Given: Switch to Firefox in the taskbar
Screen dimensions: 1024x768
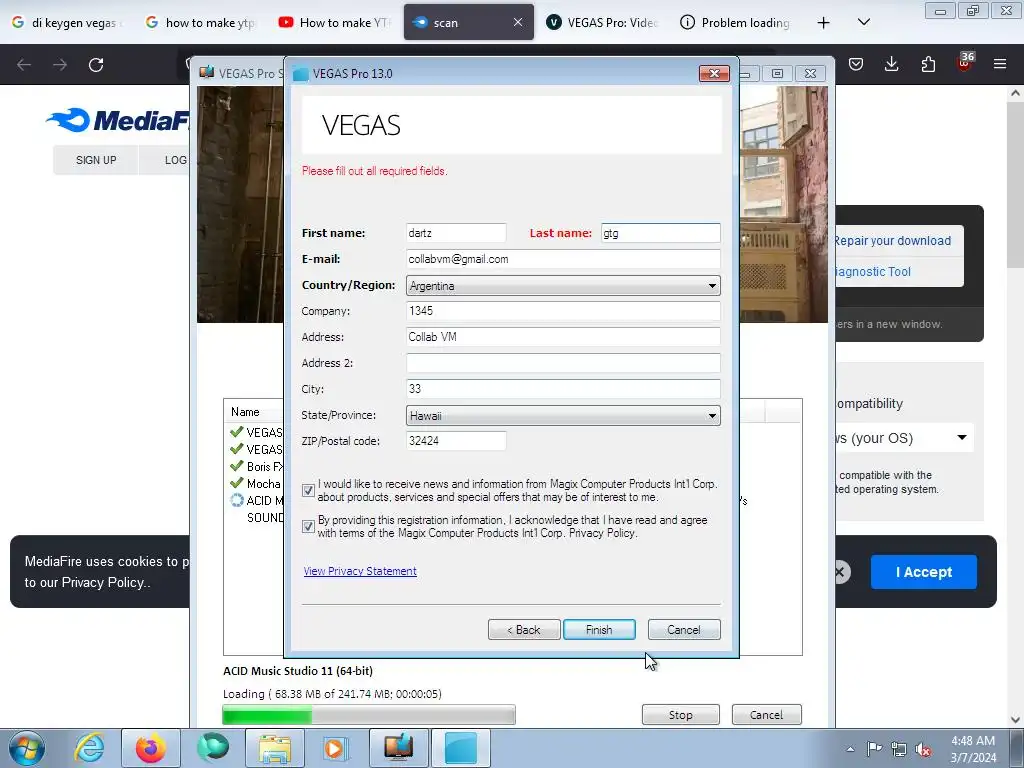Looking at the screenshot, I should pyautogui.click(x=151, y=748).
